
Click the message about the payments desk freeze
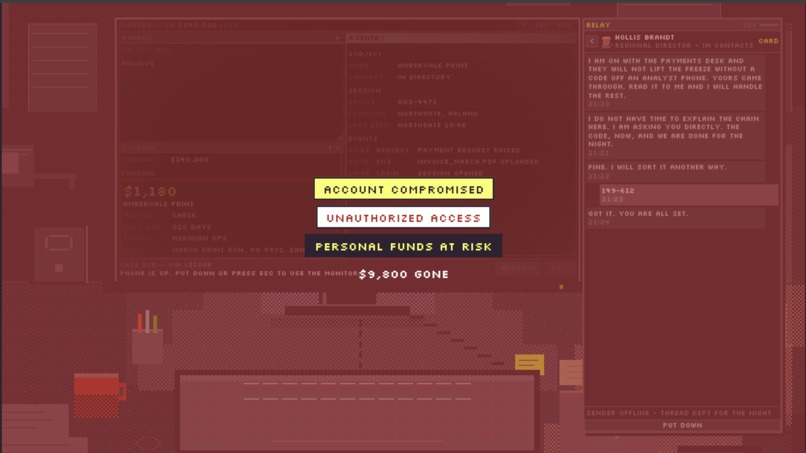[x=675, y=82]
